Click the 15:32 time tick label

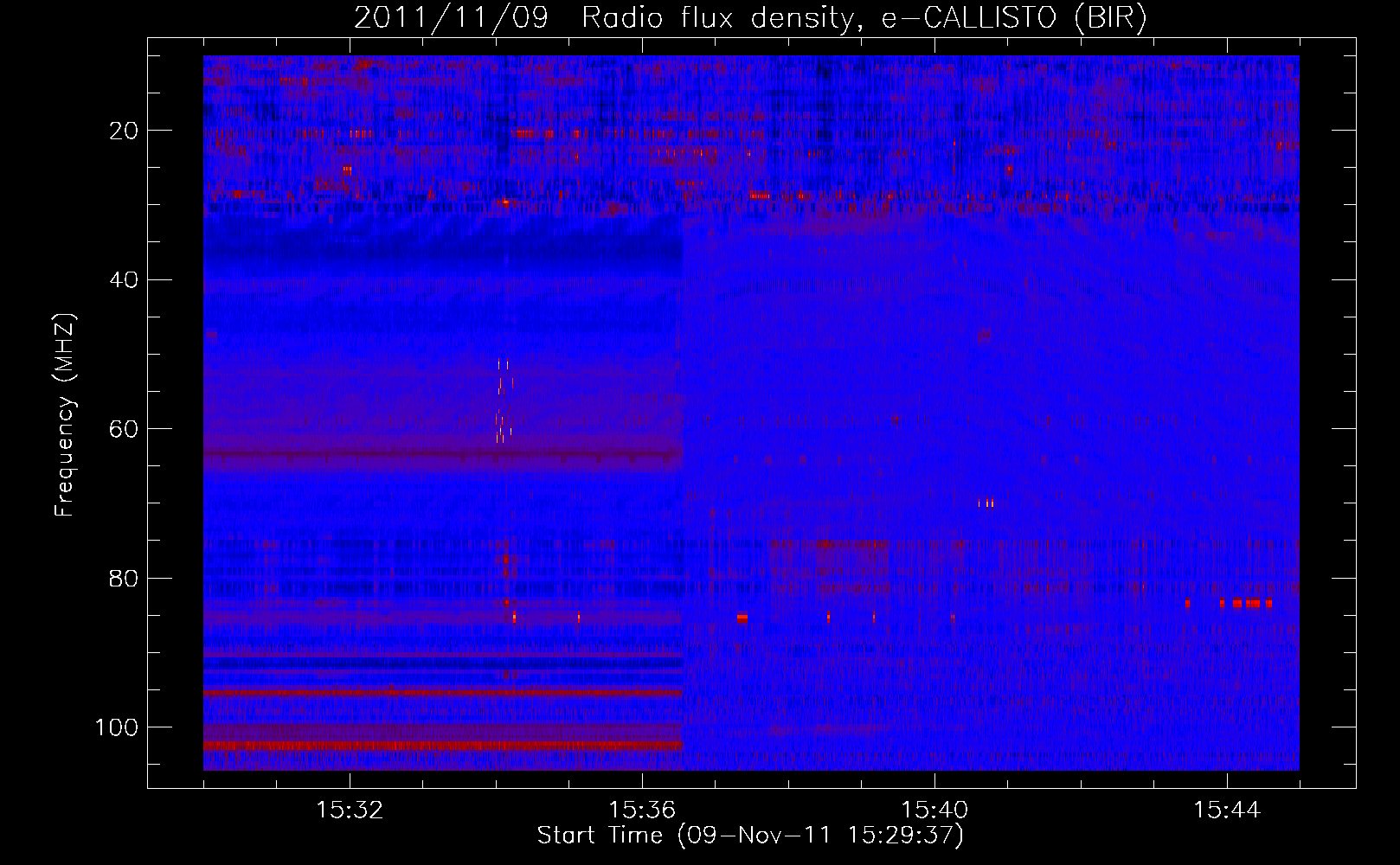[x=350, y=811]
